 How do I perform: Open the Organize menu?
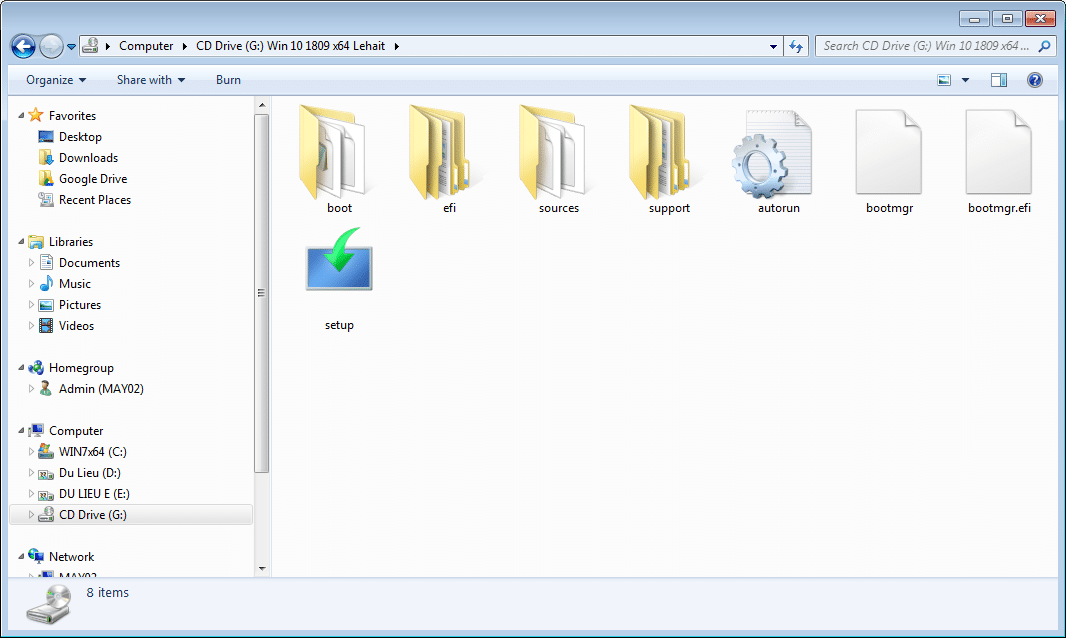pos(56,80)
